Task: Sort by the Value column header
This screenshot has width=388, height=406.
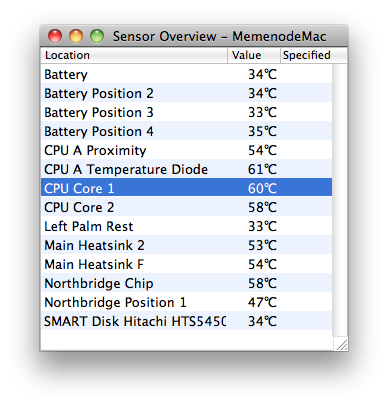Action: (x=254, y=55)
